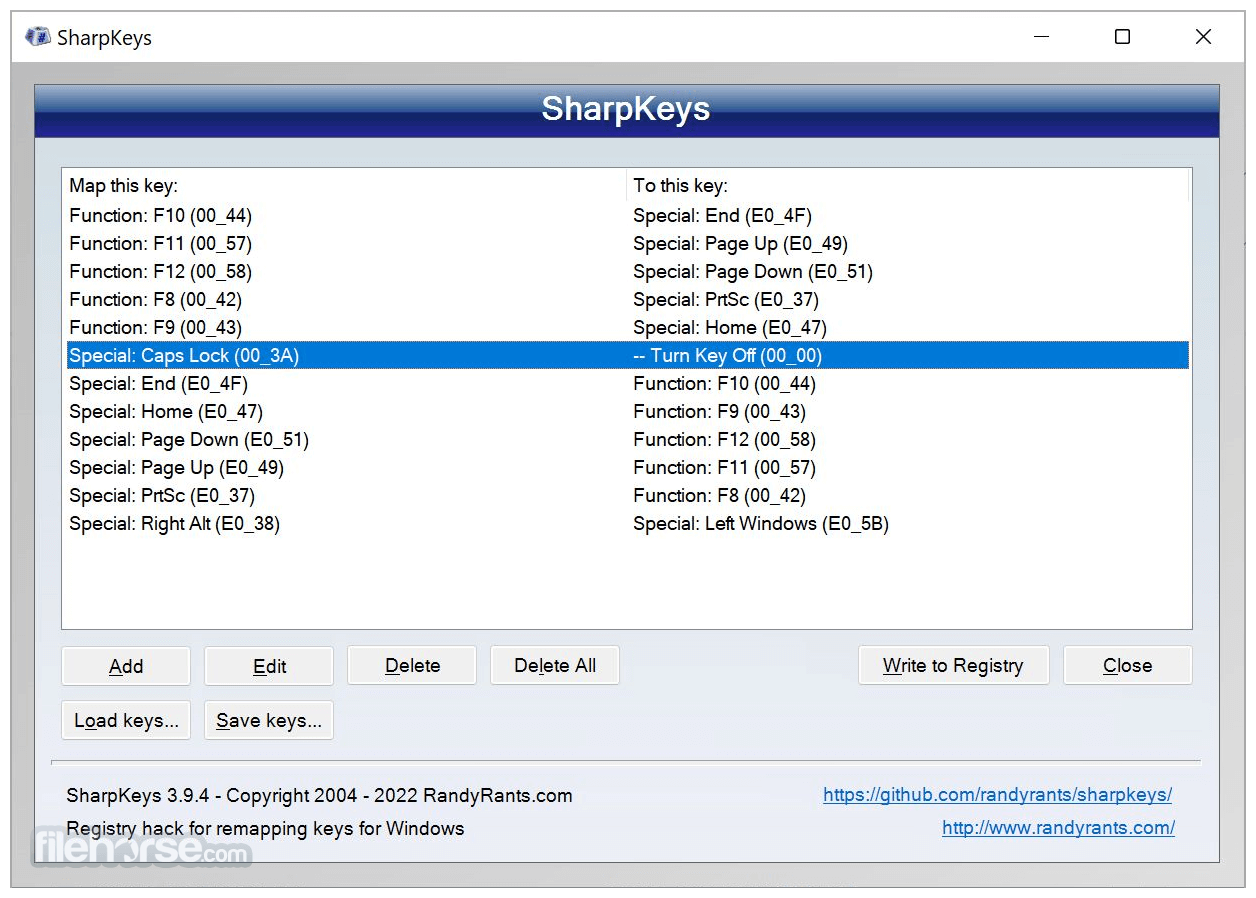Viewport: 1256px width, 898px height.
Task: Click 'Special: PrtSc (E0_37)' in right column
Action: click(726, 299)
